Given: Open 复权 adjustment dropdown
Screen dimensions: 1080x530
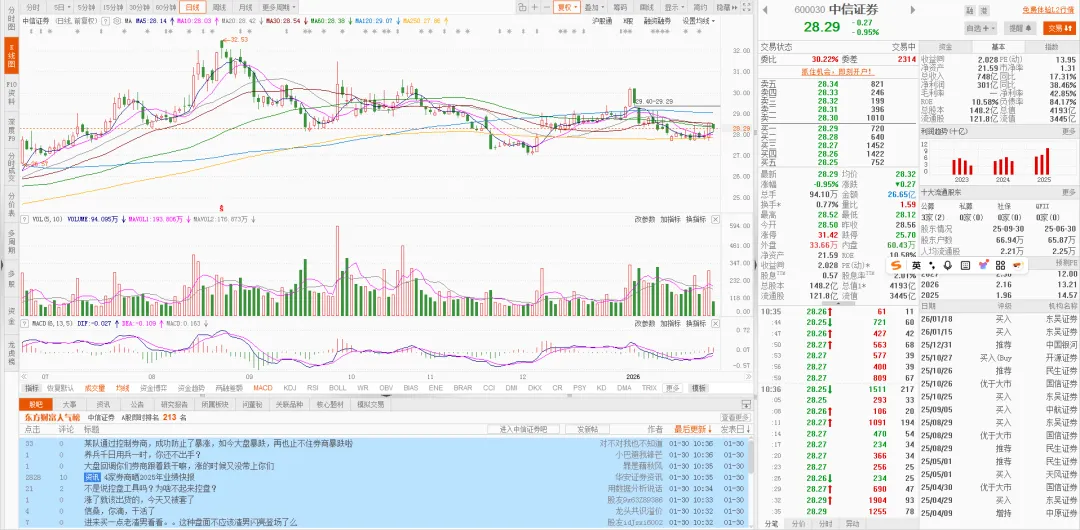Looking at the screenshot, I should point(567,7).
